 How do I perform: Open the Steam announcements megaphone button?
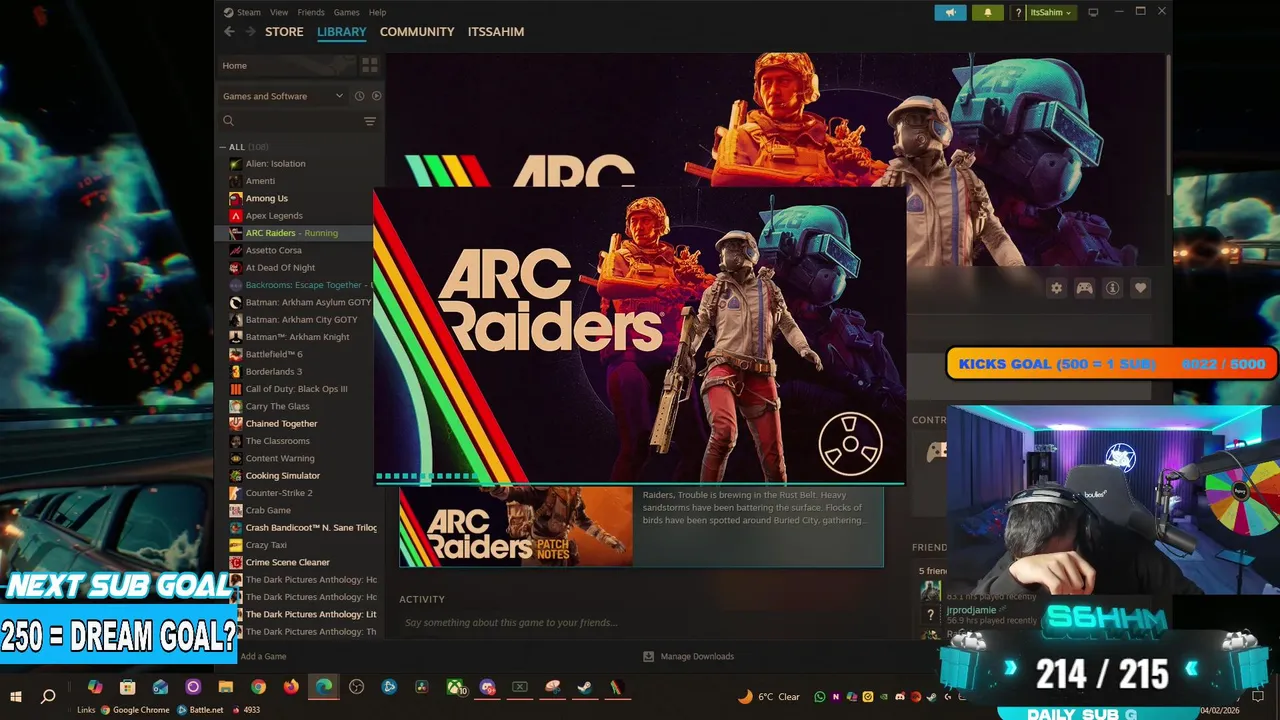950,12
